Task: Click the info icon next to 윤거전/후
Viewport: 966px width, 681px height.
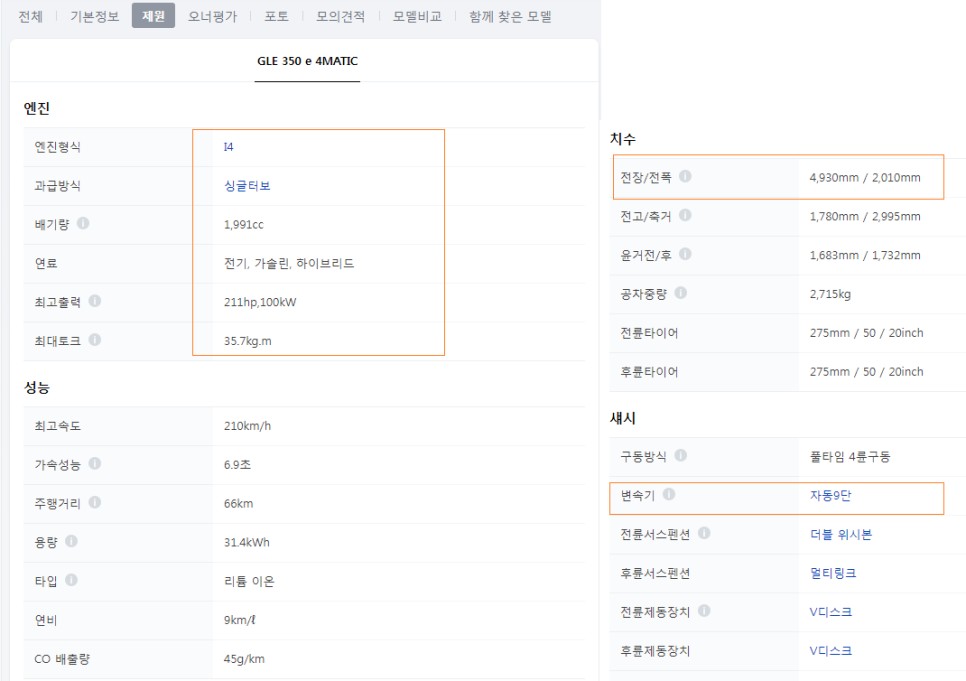Action: (685, 254)
